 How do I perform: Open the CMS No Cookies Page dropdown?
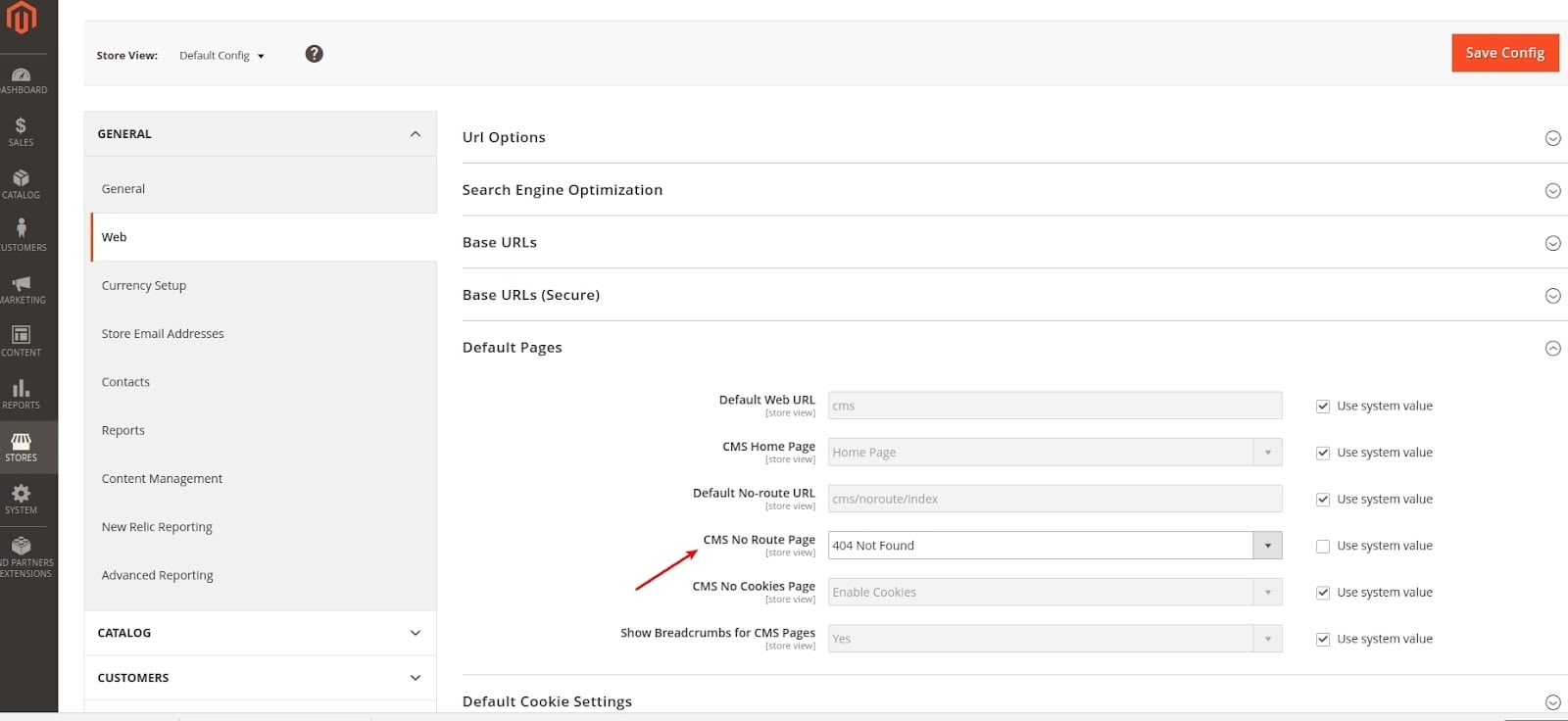pyautogui.click(x=1054, y=593)
